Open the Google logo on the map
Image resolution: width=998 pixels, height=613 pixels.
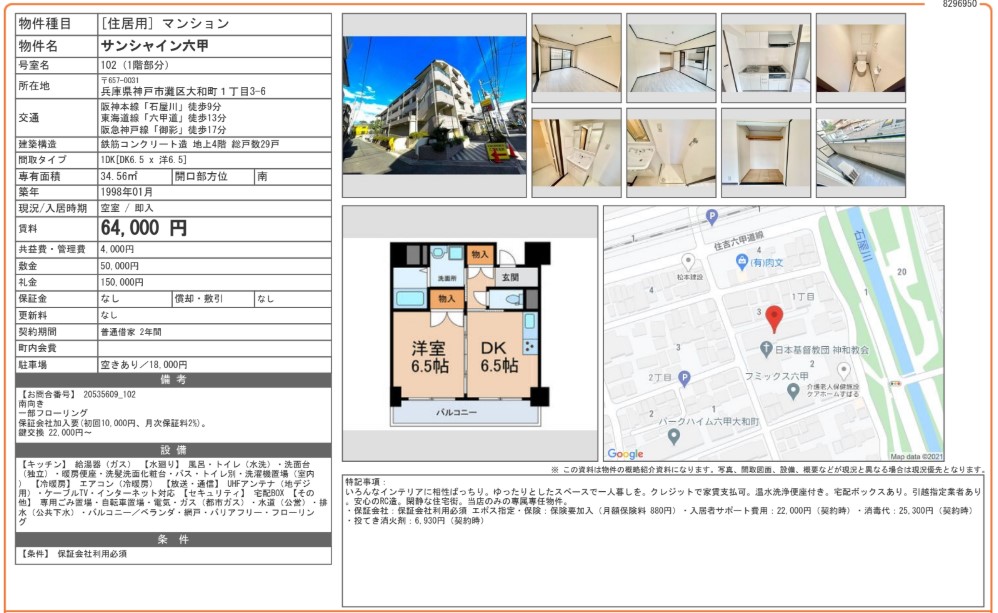tap(625, 453)
